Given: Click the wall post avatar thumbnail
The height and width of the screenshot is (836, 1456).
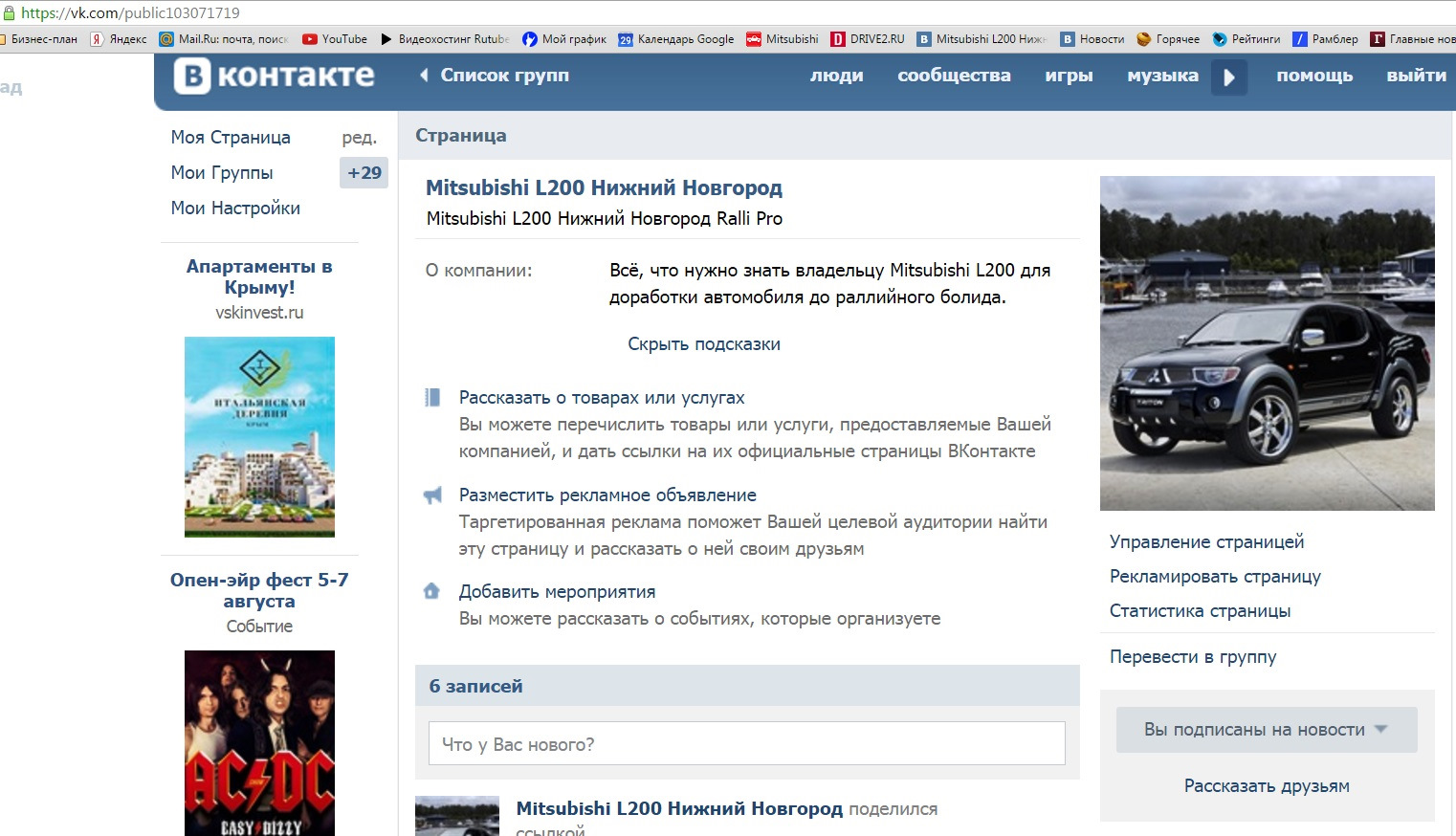Looking at the screenshot, I should click(x=457, y=816).
